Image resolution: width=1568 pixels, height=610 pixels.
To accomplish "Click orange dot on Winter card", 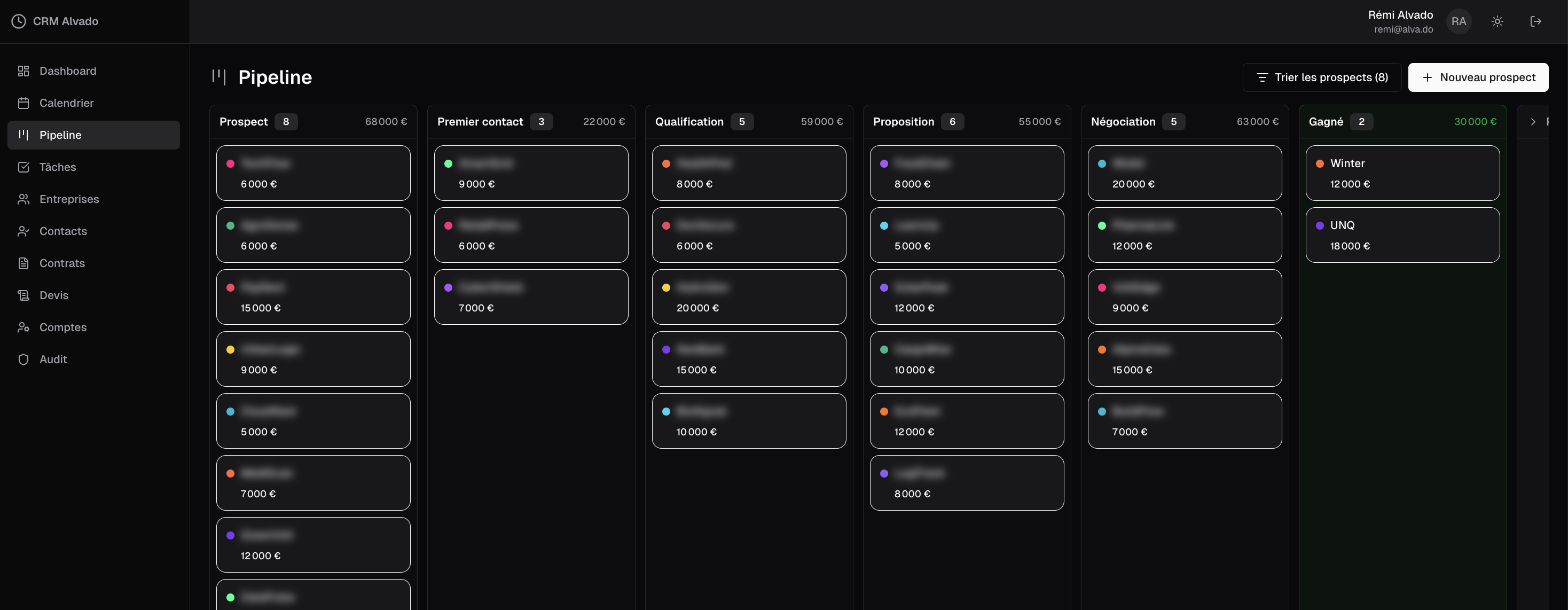I will (x=1320, y=164).
